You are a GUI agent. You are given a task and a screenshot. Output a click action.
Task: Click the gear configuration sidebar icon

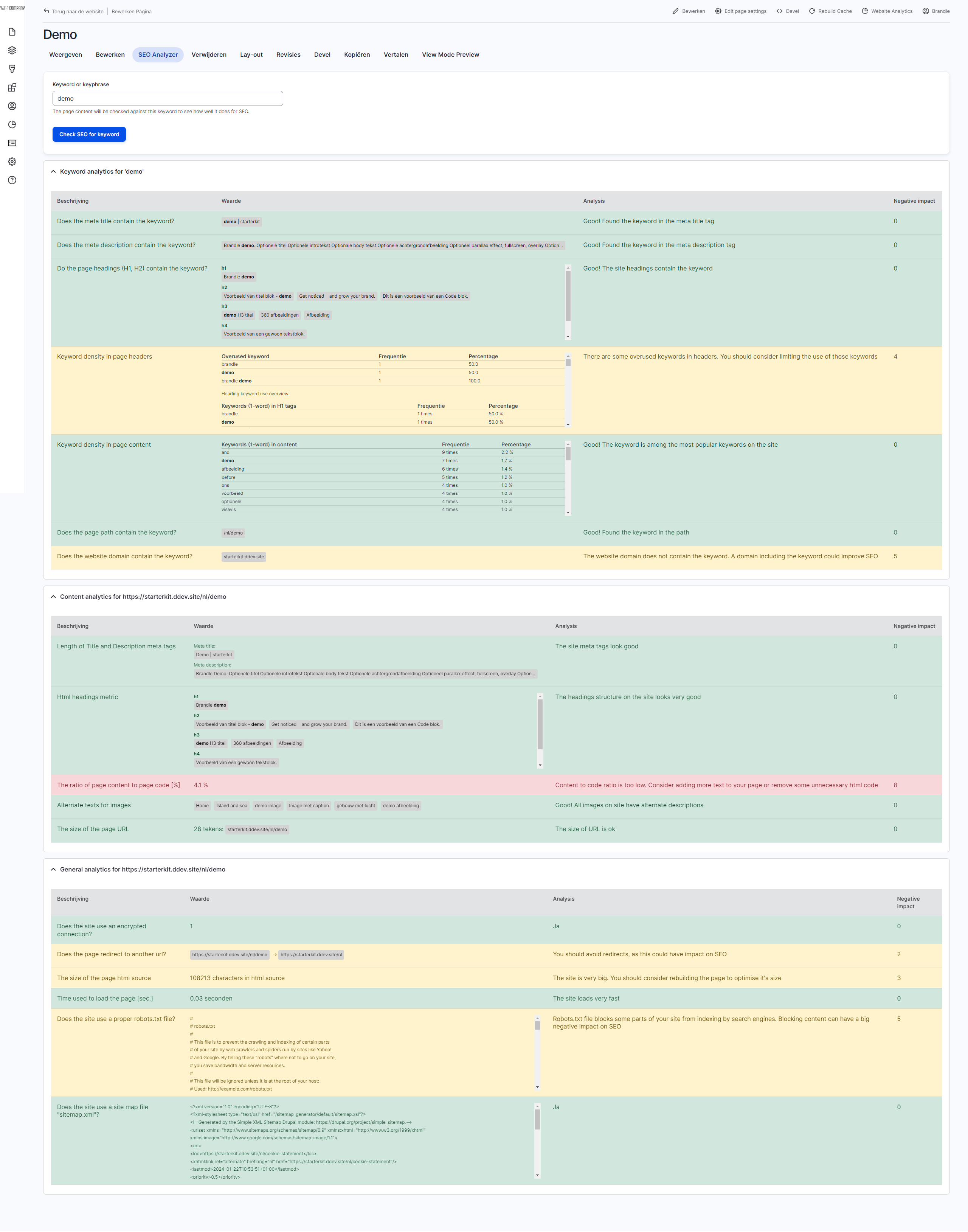click(x=12, y=162)
